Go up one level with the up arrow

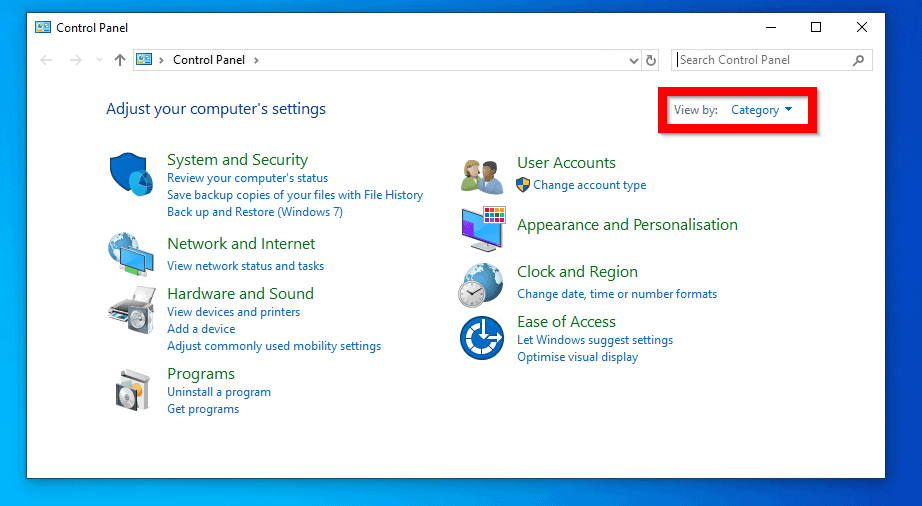120,60
